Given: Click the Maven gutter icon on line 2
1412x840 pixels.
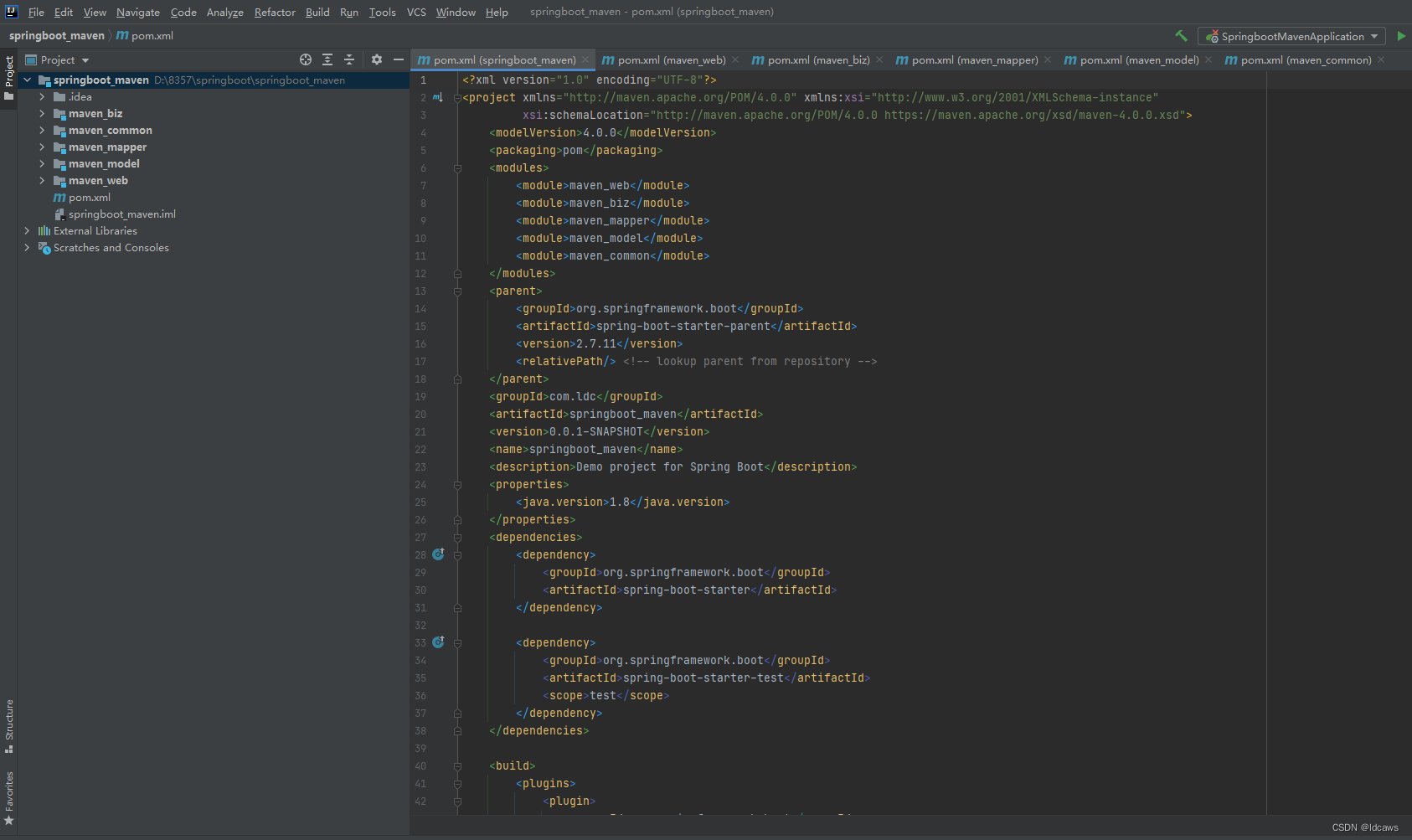Looking at the screenshot, I should [x=438, y=98].
